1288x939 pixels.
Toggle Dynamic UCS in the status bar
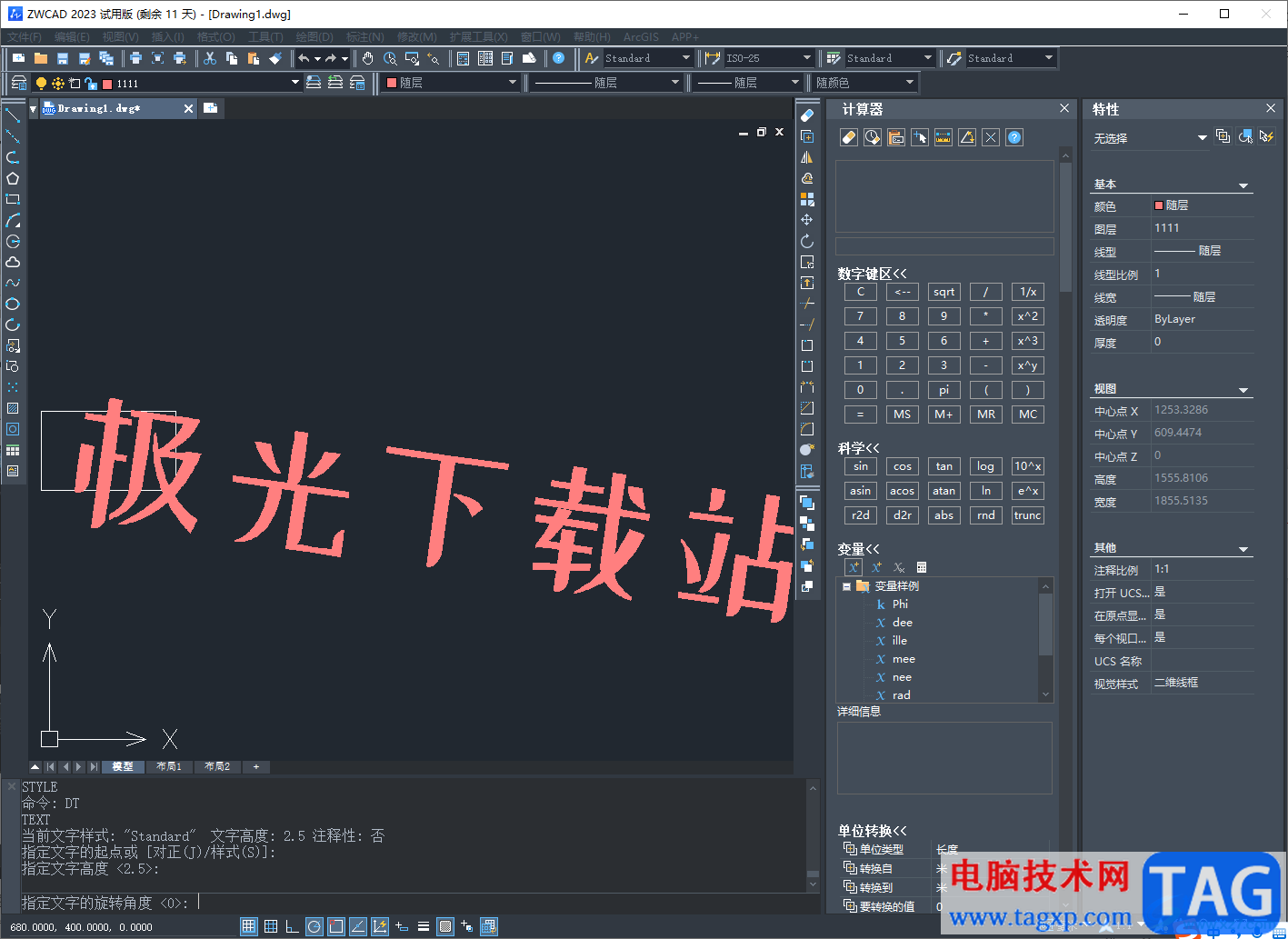379,926
